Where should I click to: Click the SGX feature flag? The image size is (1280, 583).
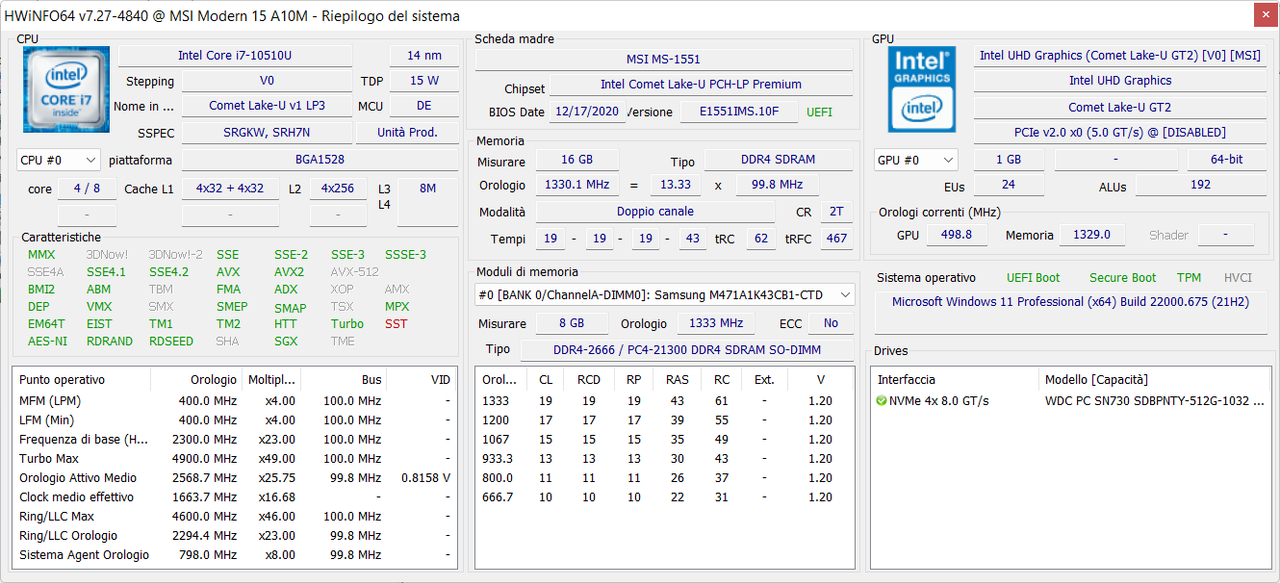[x=286, y=341]
